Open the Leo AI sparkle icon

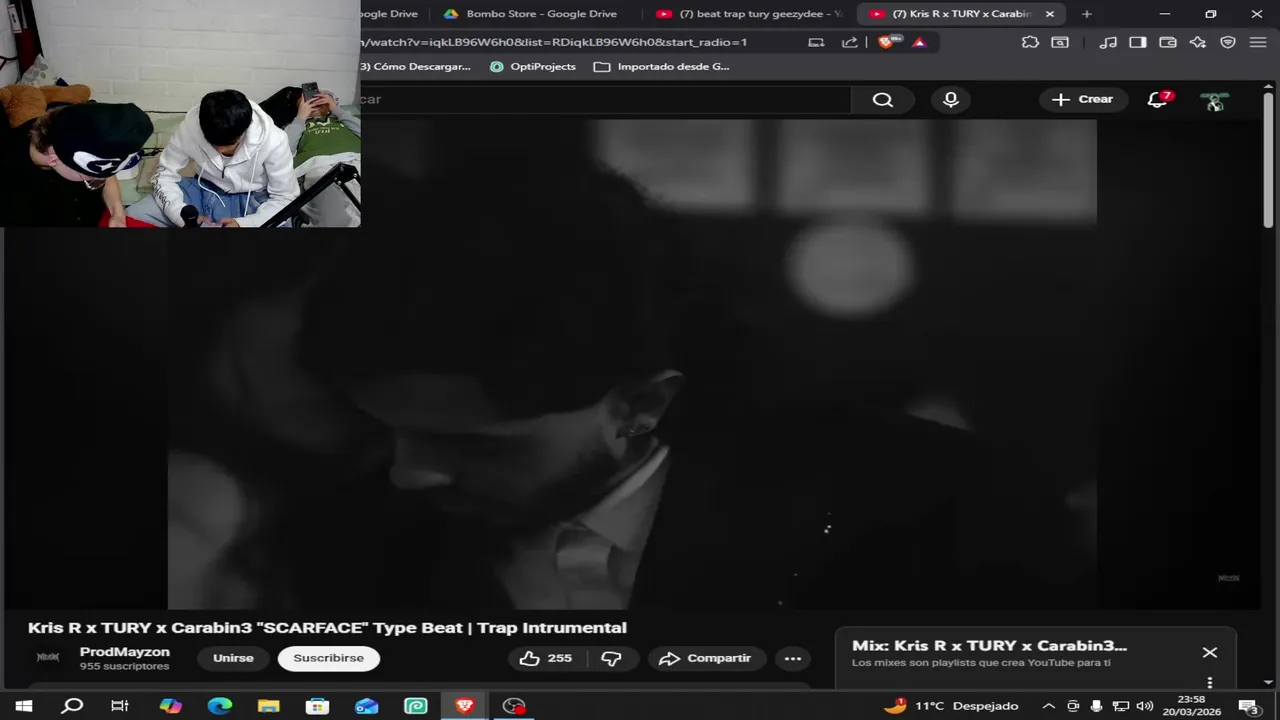(x=1197, y=42)
